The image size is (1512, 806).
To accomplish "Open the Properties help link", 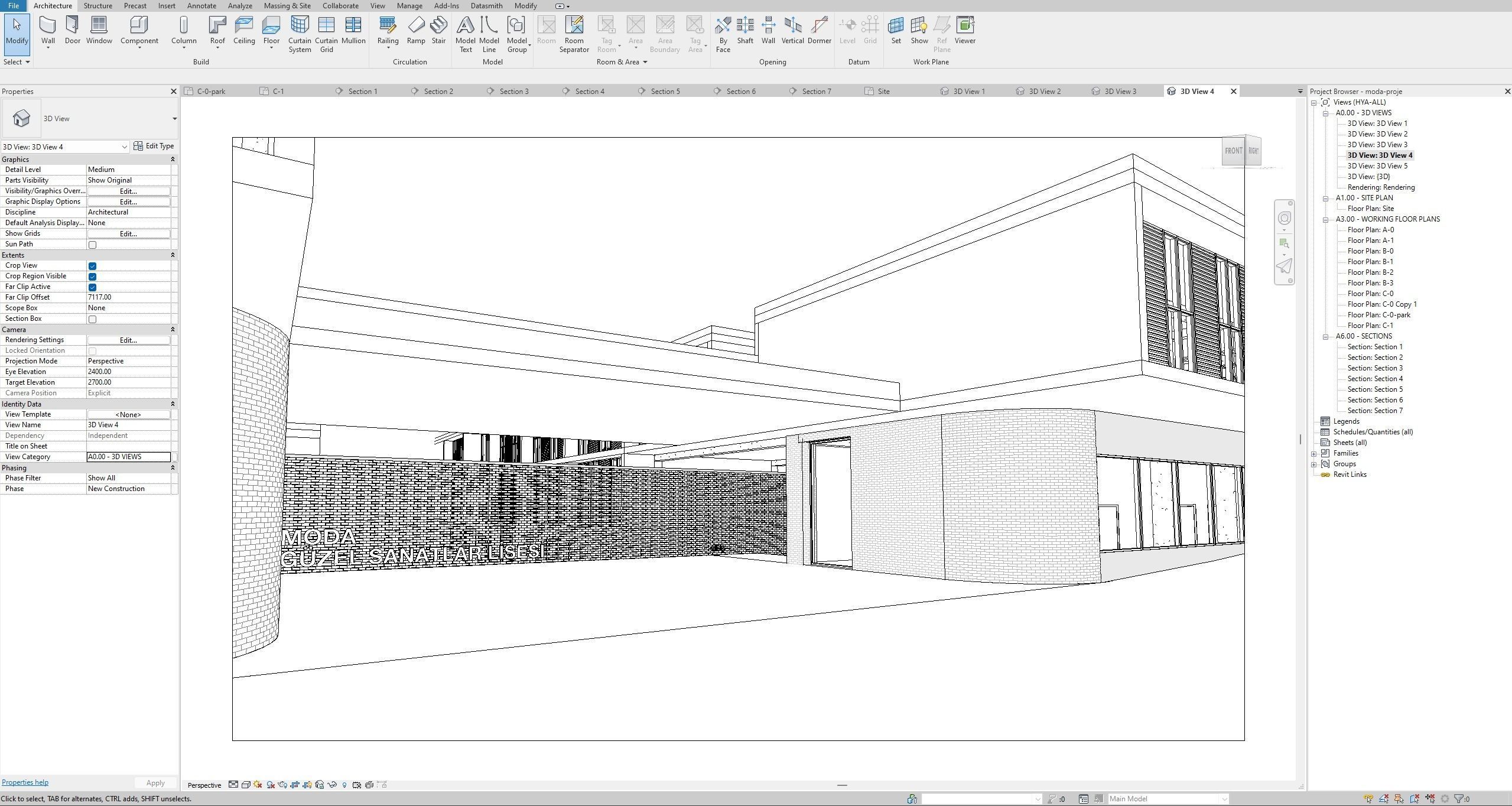I will pos(25,782).
